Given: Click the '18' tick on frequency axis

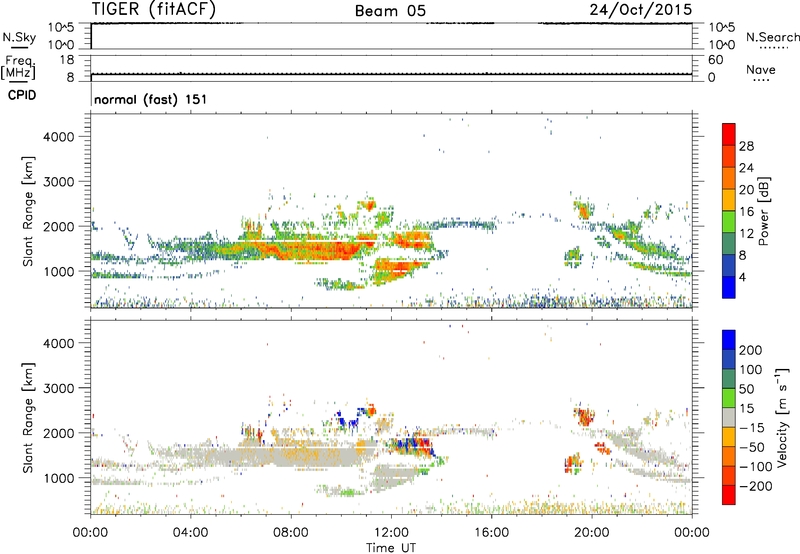Looking at the screenshot, I should click(67, 60).
